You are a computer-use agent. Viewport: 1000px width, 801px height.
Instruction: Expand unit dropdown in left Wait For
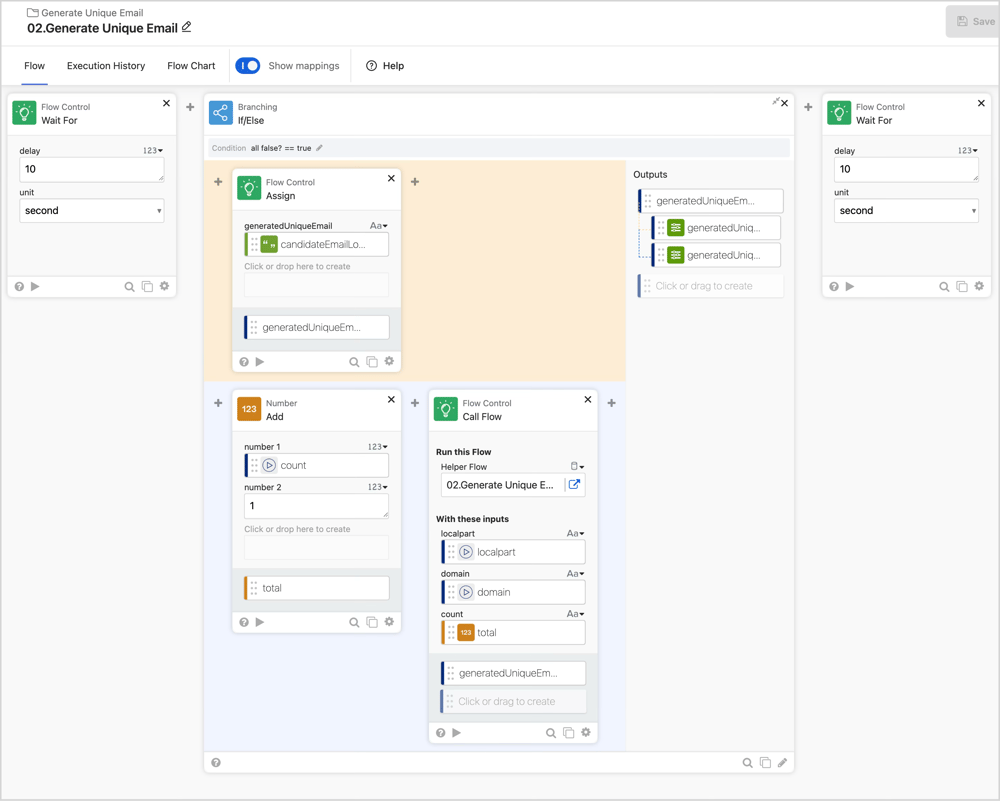pos(91,211)
